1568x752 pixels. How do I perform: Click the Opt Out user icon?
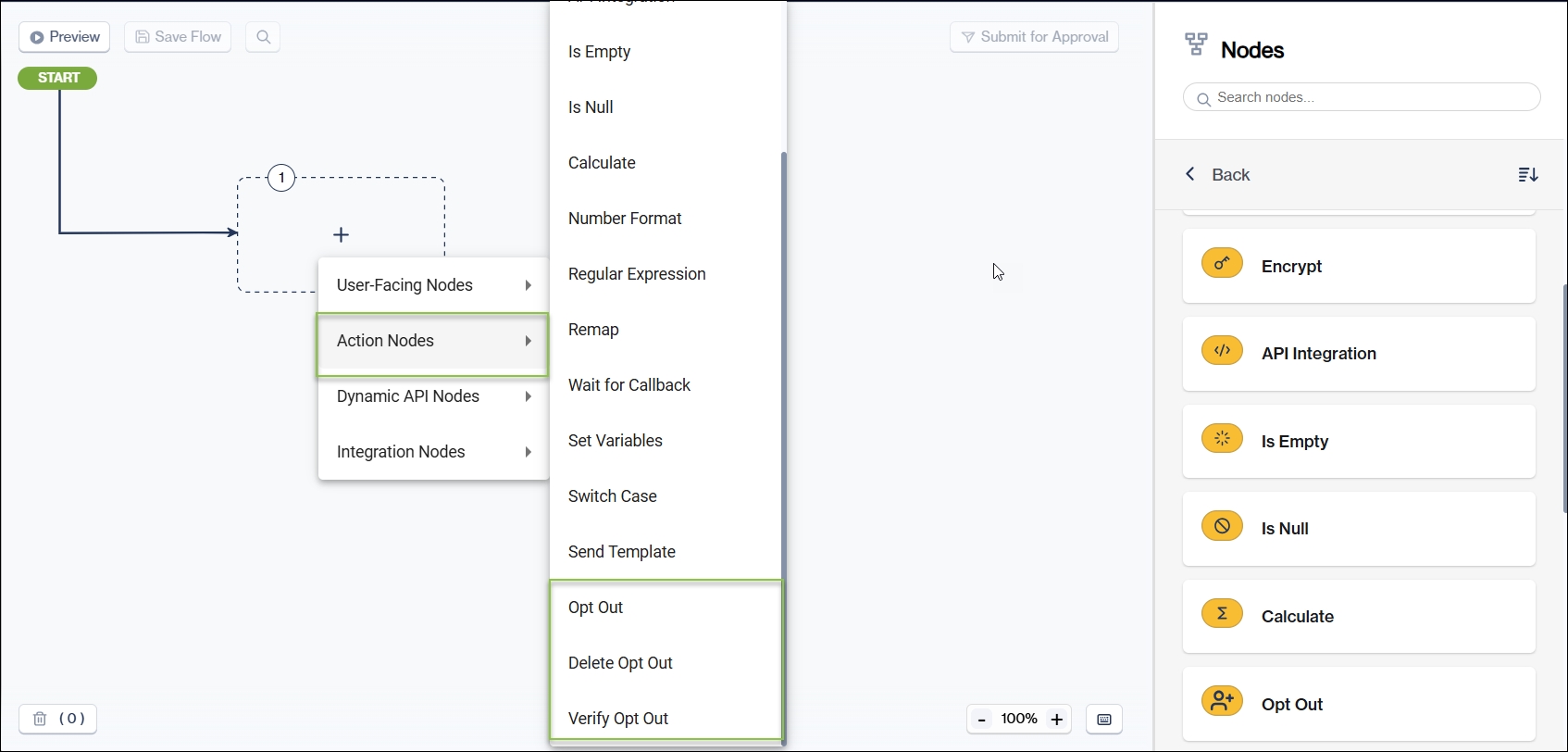tap(1222, 701)
